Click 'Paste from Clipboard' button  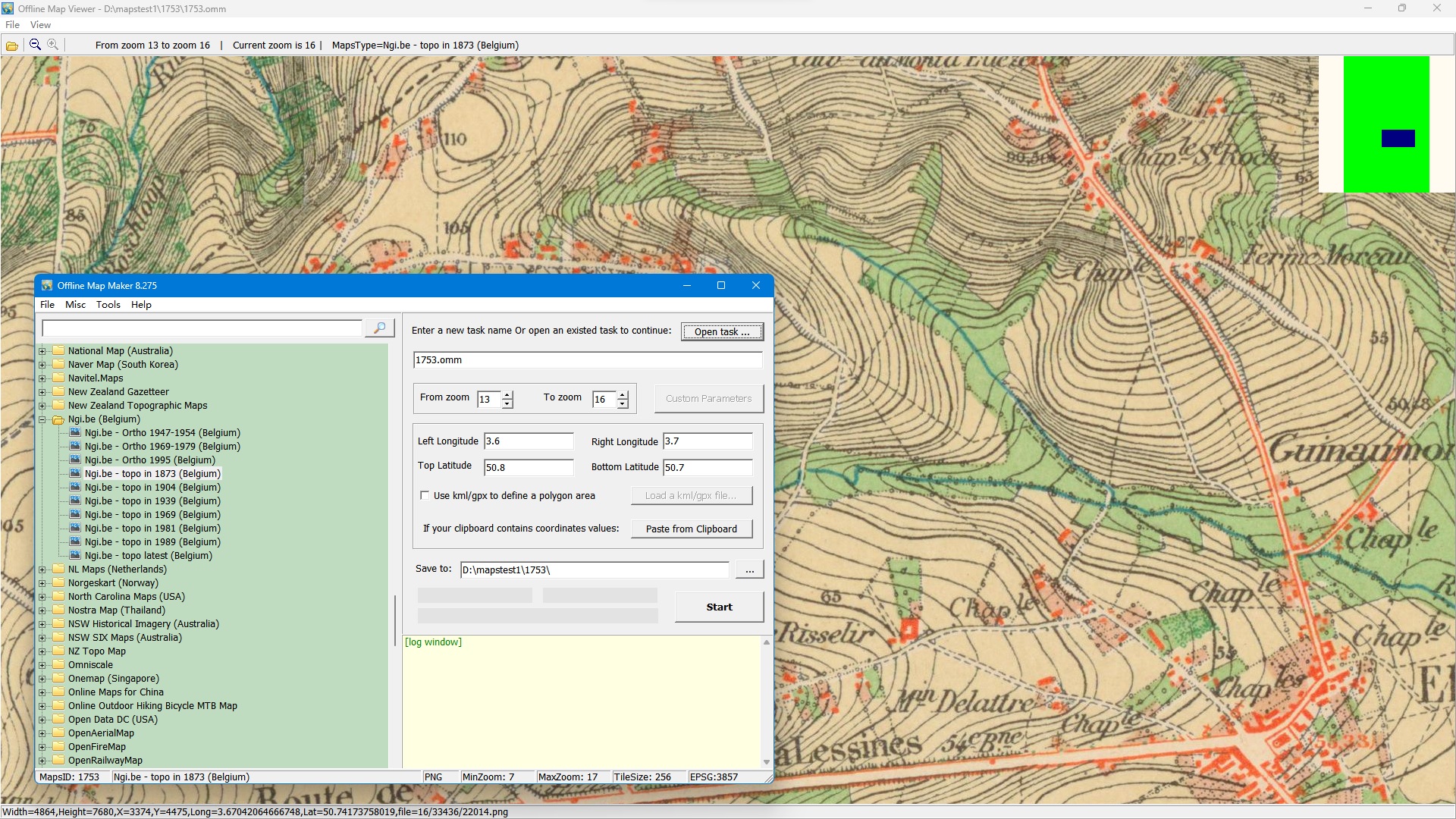click(692, 529)
